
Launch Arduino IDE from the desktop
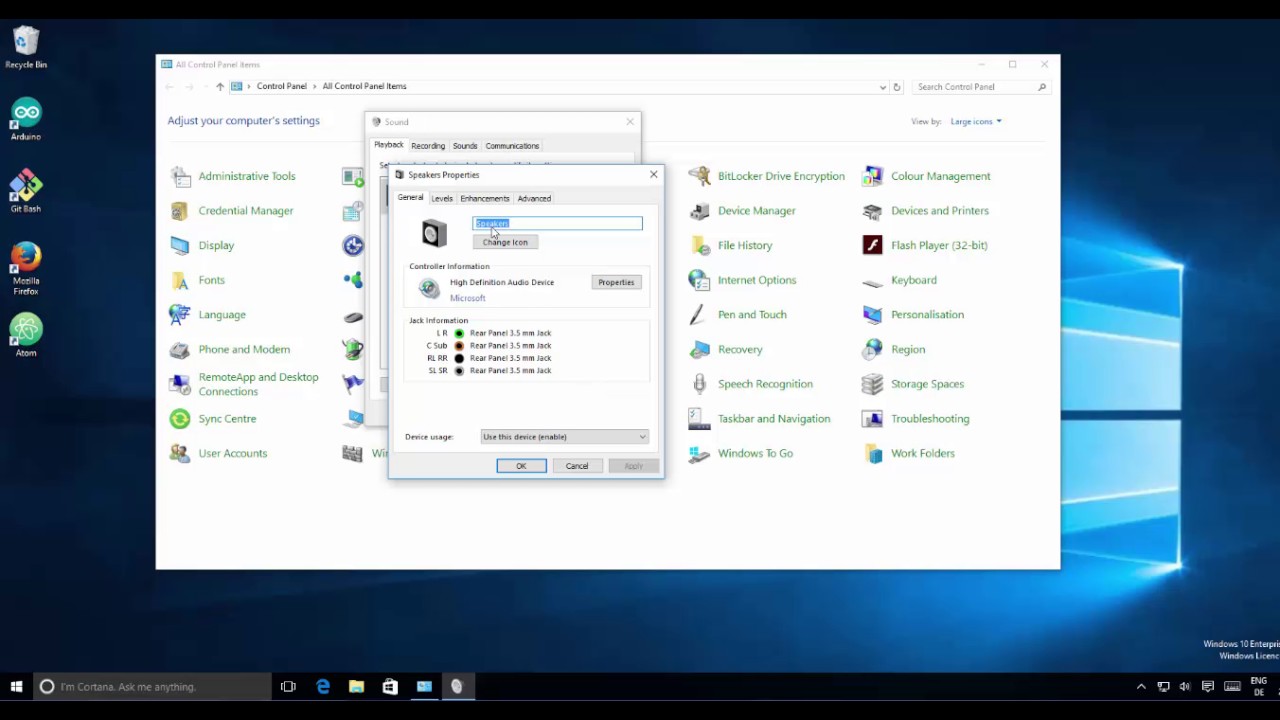25,112
